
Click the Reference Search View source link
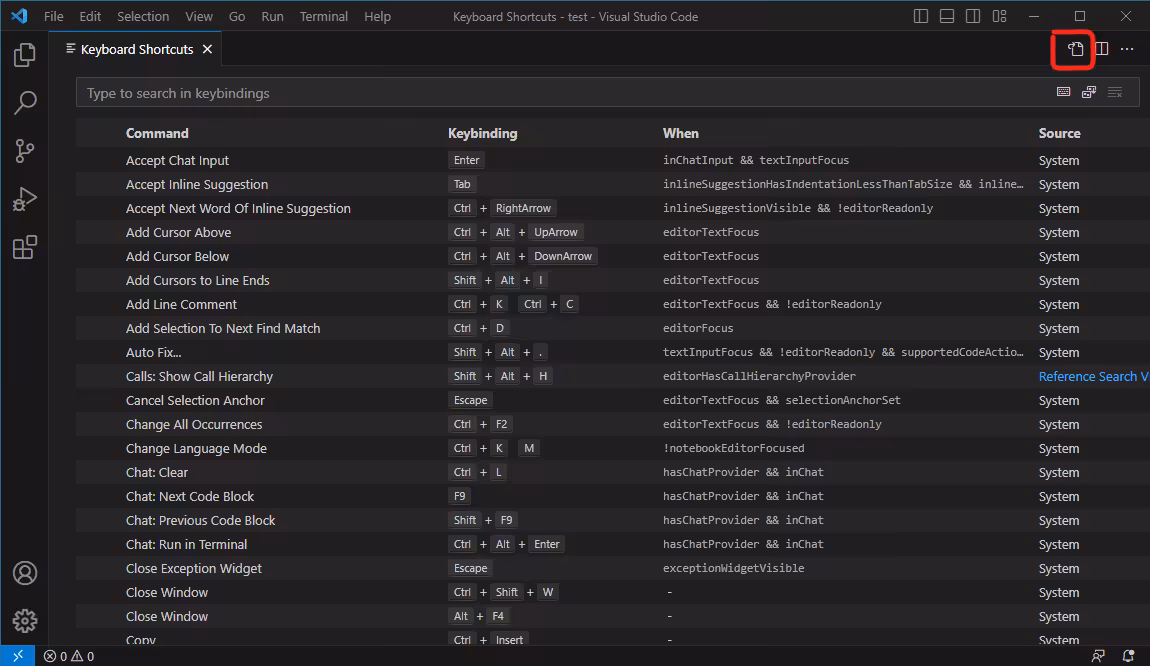1094,376
